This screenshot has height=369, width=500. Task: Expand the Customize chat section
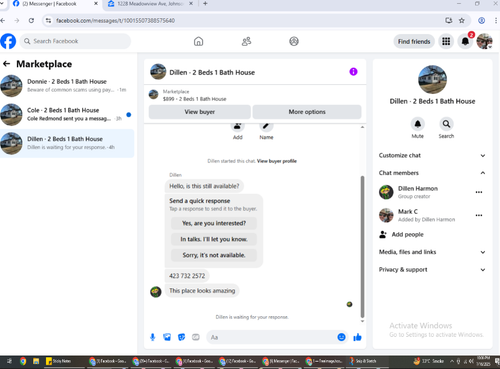coord(432,155)
